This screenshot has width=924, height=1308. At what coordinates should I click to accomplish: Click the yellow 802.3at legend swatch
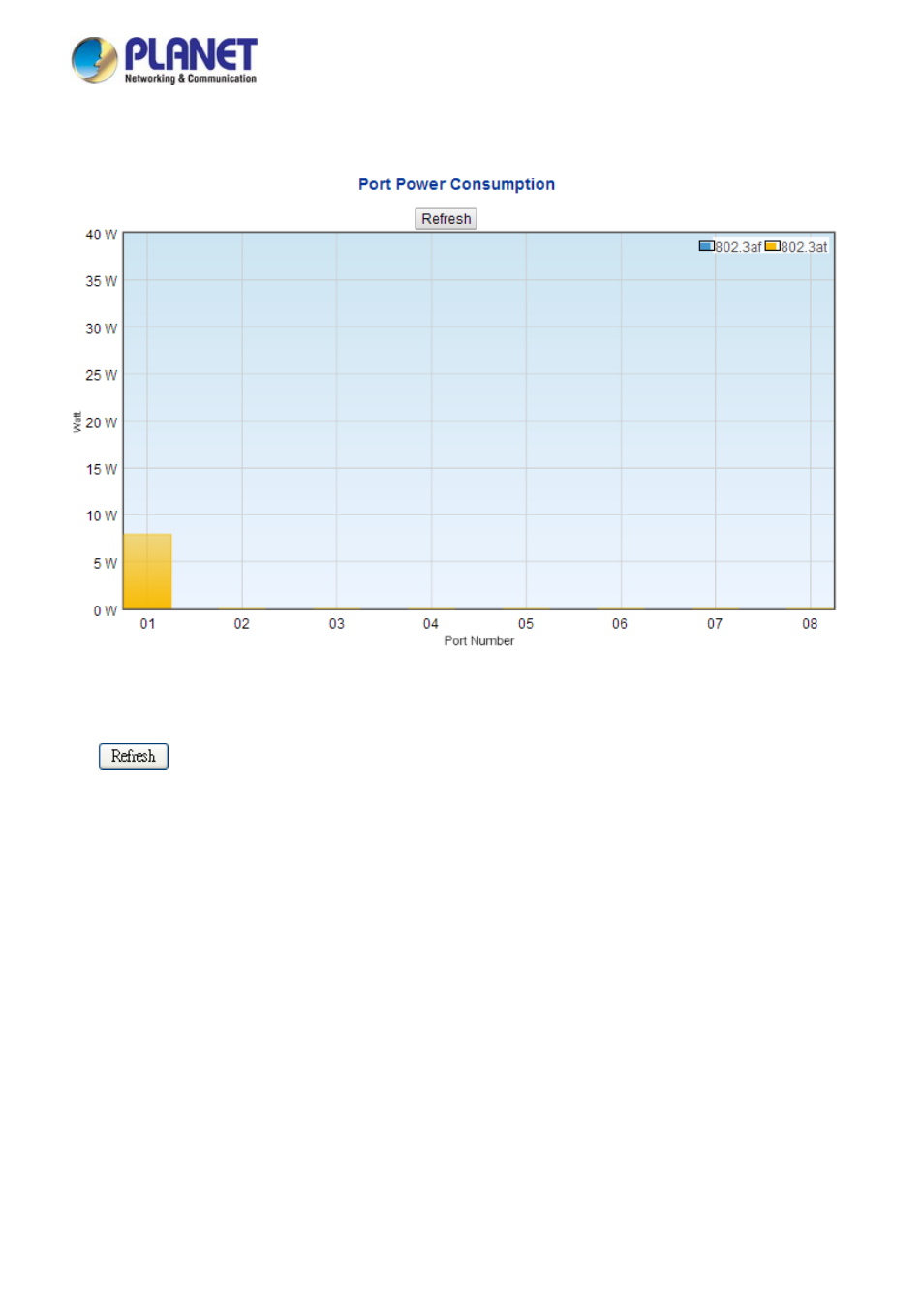click(772, 246)
